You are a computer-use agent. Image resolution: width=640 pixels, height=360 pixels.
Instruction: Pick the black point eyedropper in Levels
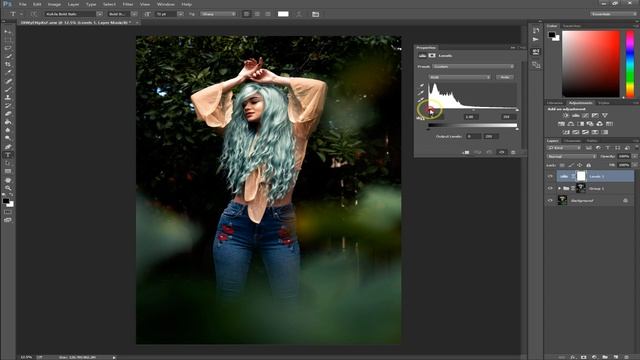[421, 85]
